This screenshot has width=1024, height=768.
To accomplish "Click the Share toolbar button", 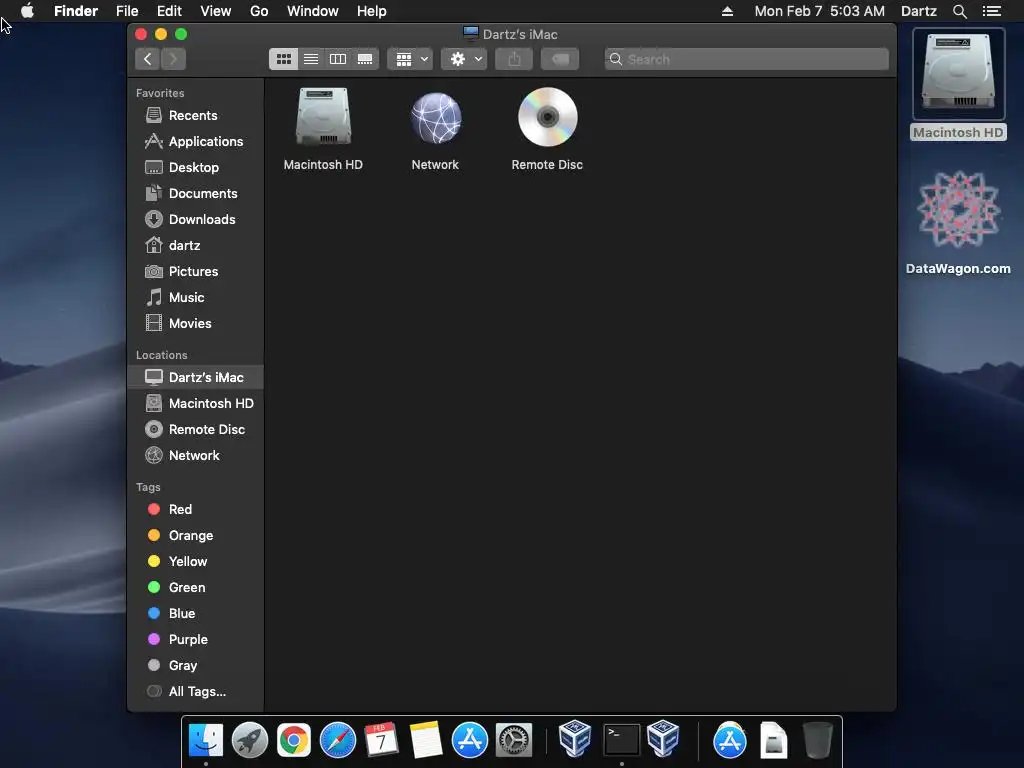I will click(514, 59).
